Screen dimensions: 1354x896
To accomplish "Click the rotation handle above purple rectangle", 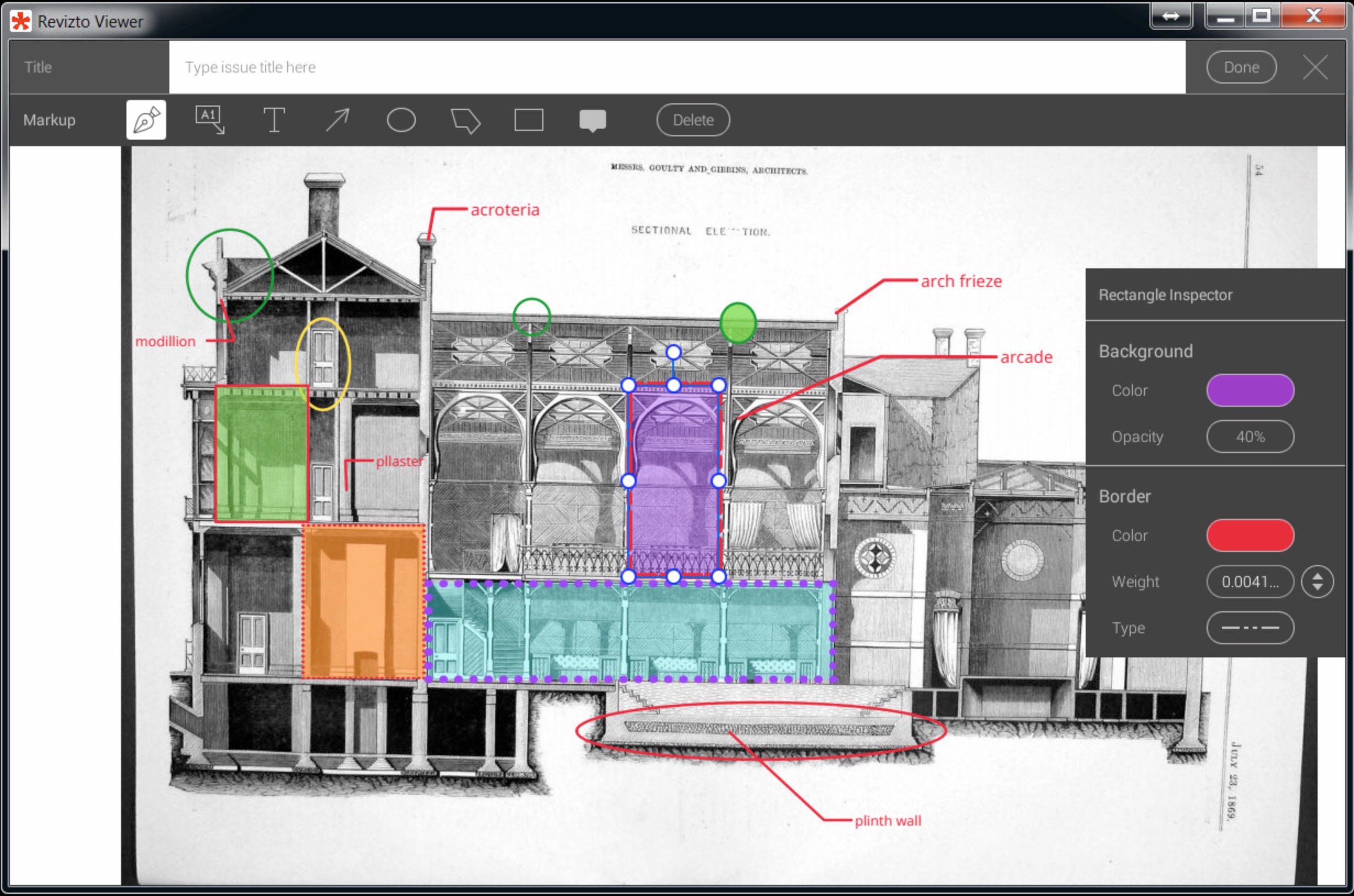I will pyautogui.click(x=674, y=352).
